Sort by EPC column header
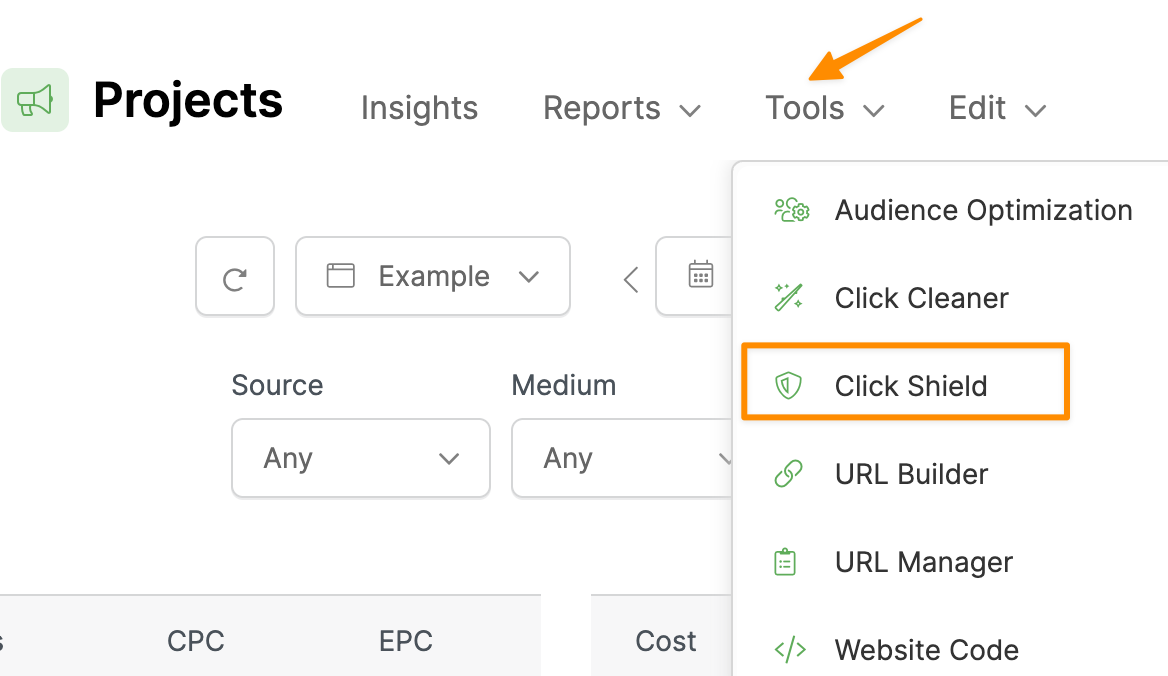 pos(406,641)
